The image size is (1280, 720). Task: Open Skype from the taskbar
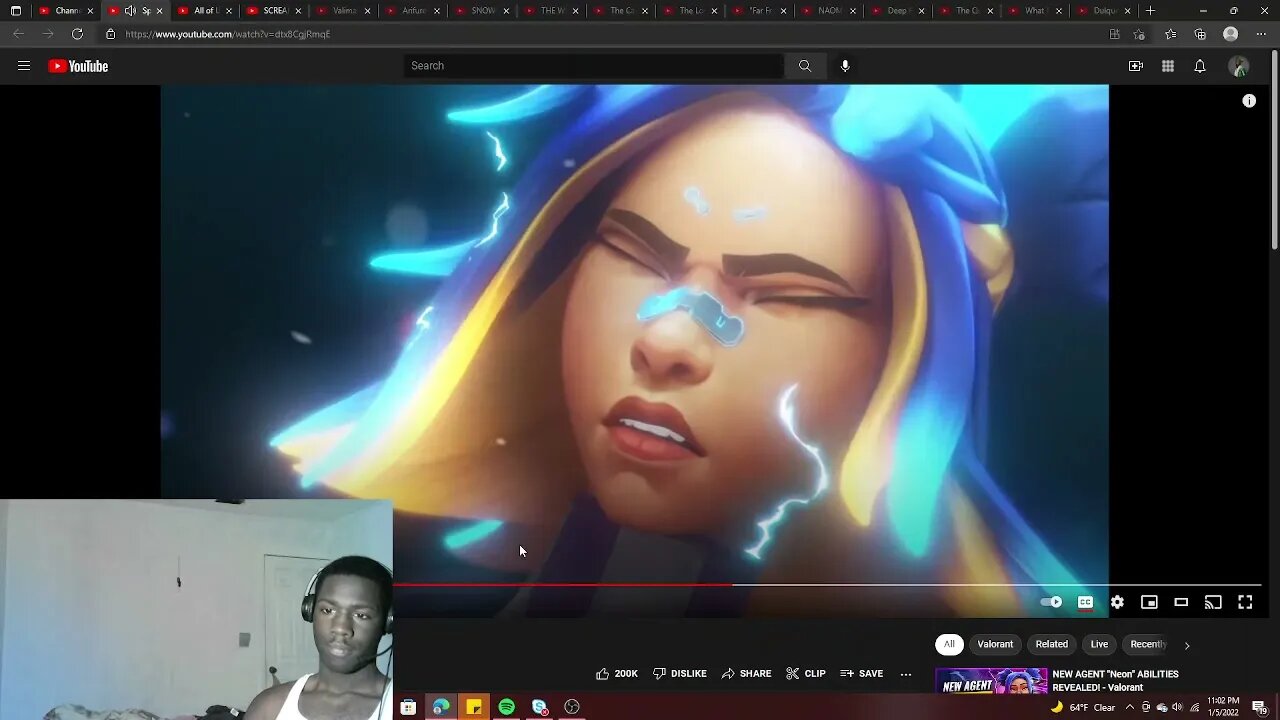click(x=540, y=707)
